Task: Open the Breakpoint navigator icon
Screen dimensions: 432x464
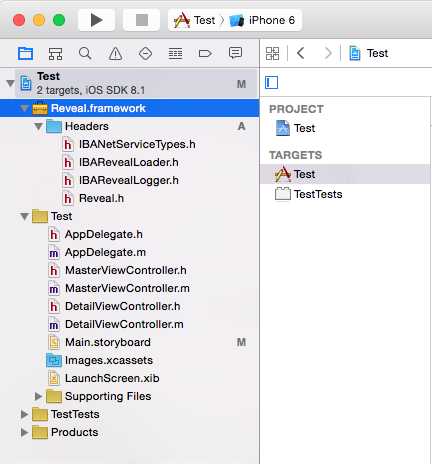Action: click(205, 53)
